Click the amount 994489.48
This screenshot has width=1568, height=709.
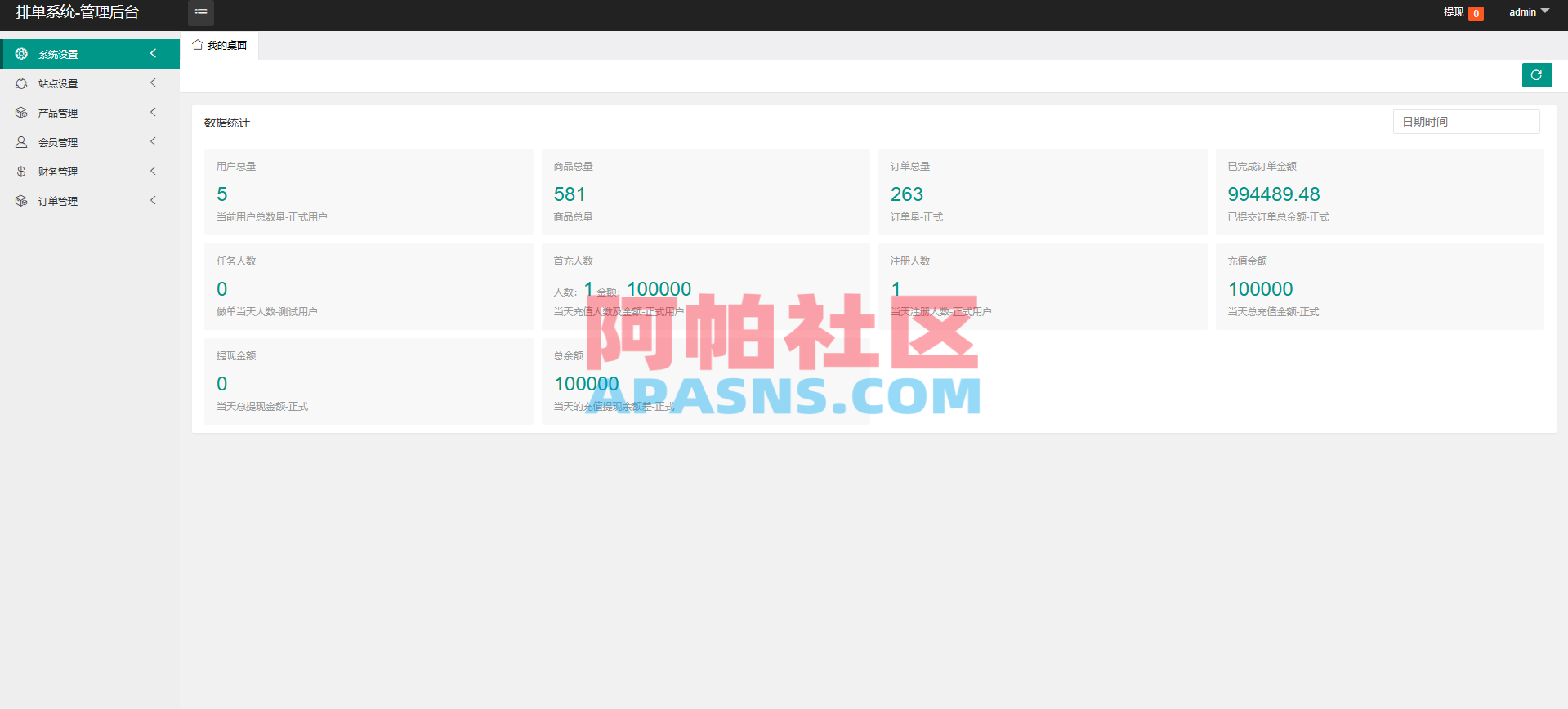[1273, 194]
